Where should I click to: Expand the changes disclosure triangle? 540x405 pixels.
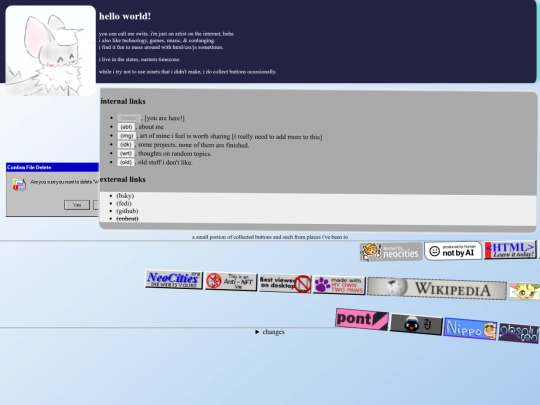click(x=257, y=332)
